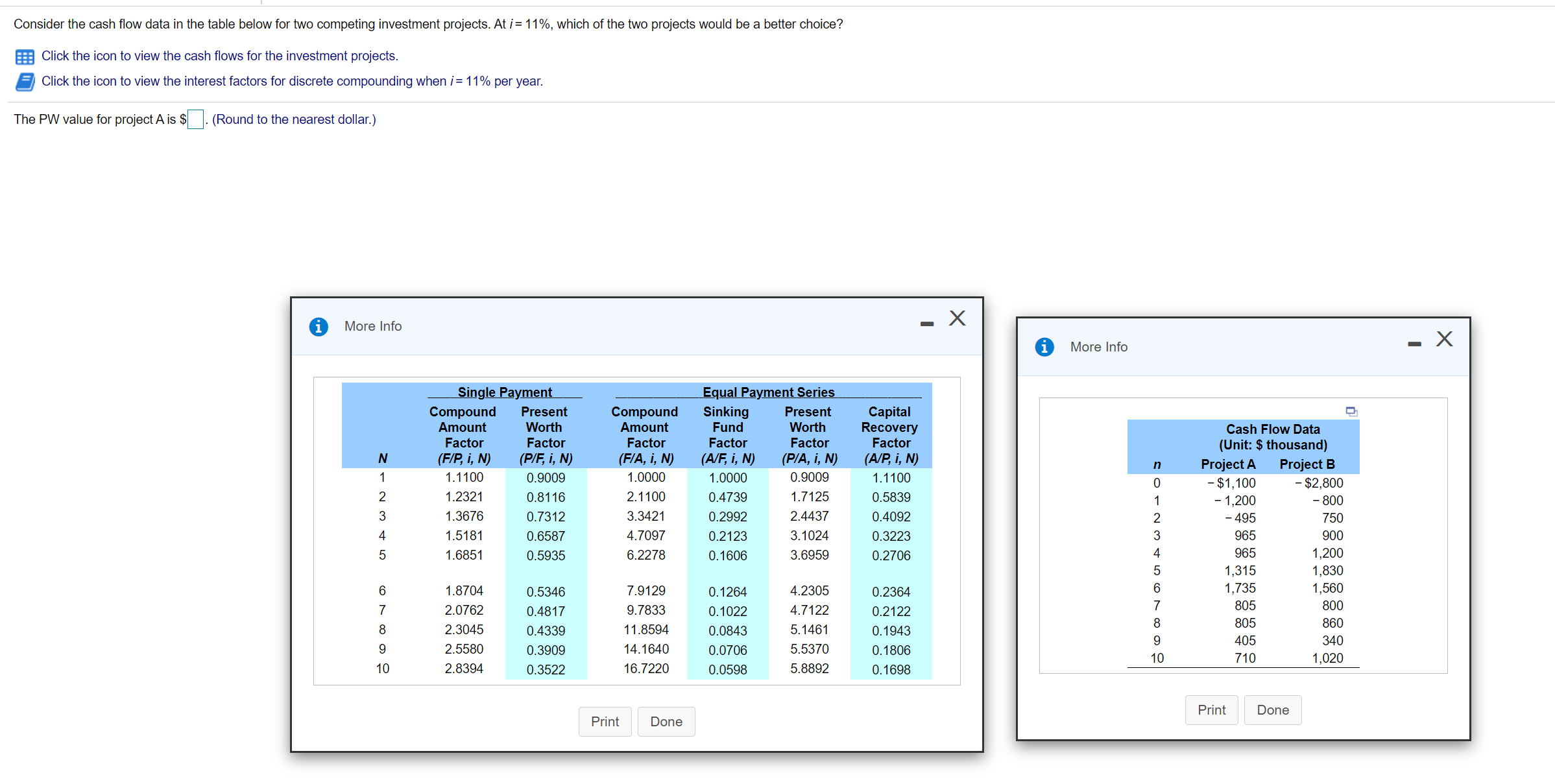Viewport: 1555px width, 784px height.
Task: Select the P/F factor value 0.7312
Action: coord(546,517)
